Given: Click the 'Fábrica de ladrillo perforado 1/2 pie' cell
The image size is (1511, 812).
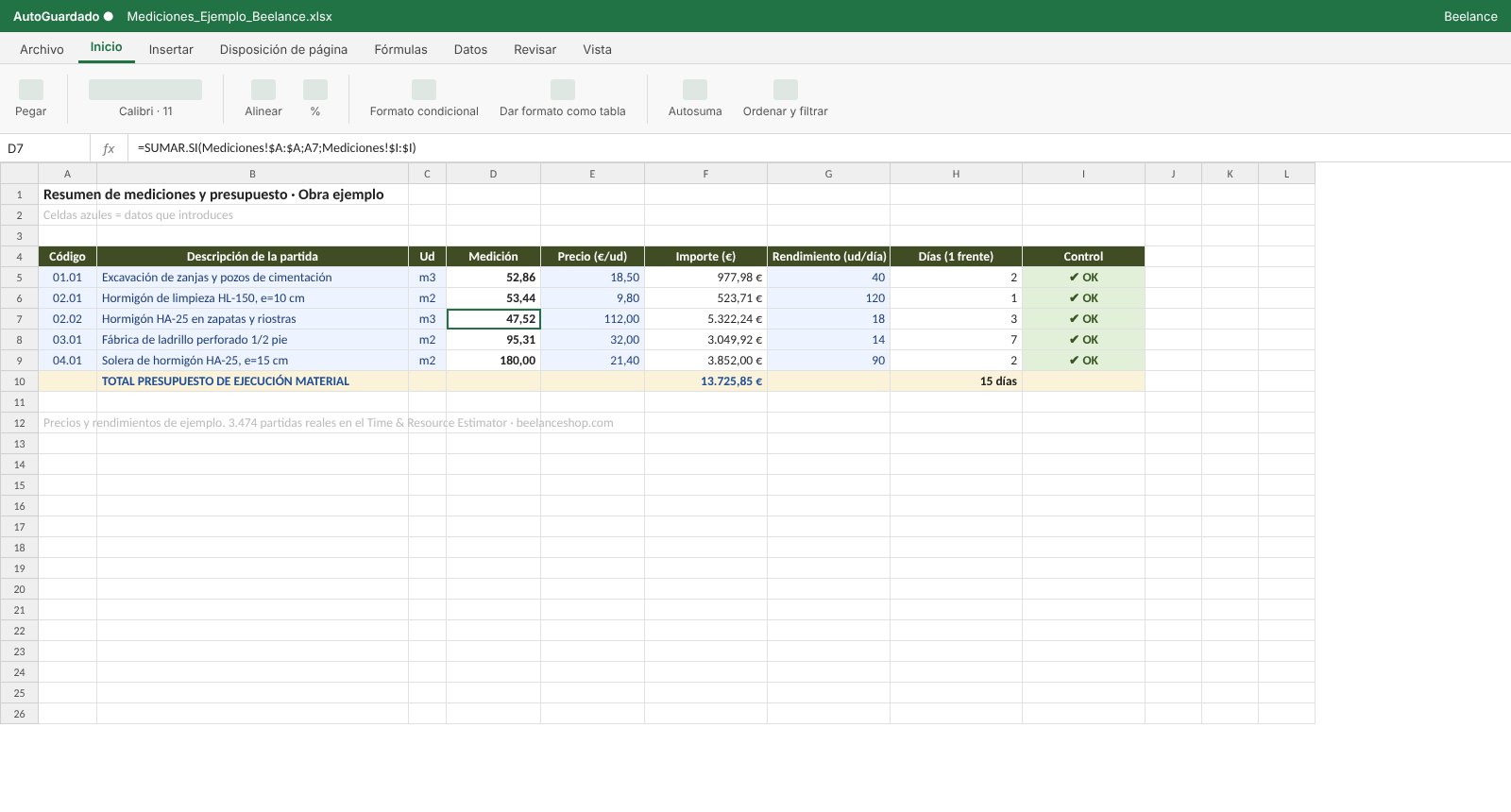Looking at the screenshot, I should pyautogui.click(x=252, y=340).
